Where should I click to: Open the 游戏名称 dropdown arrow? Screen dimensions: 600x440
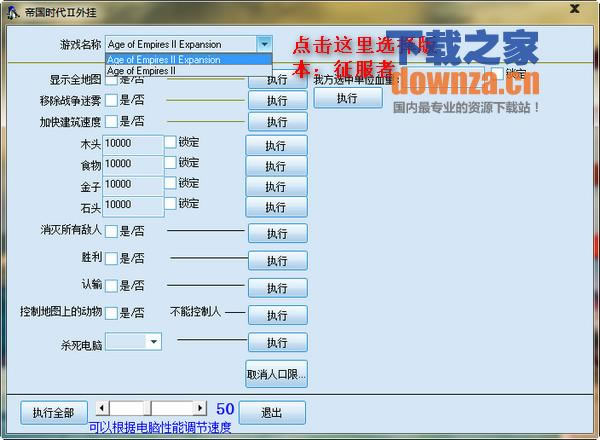coord(264,44)
